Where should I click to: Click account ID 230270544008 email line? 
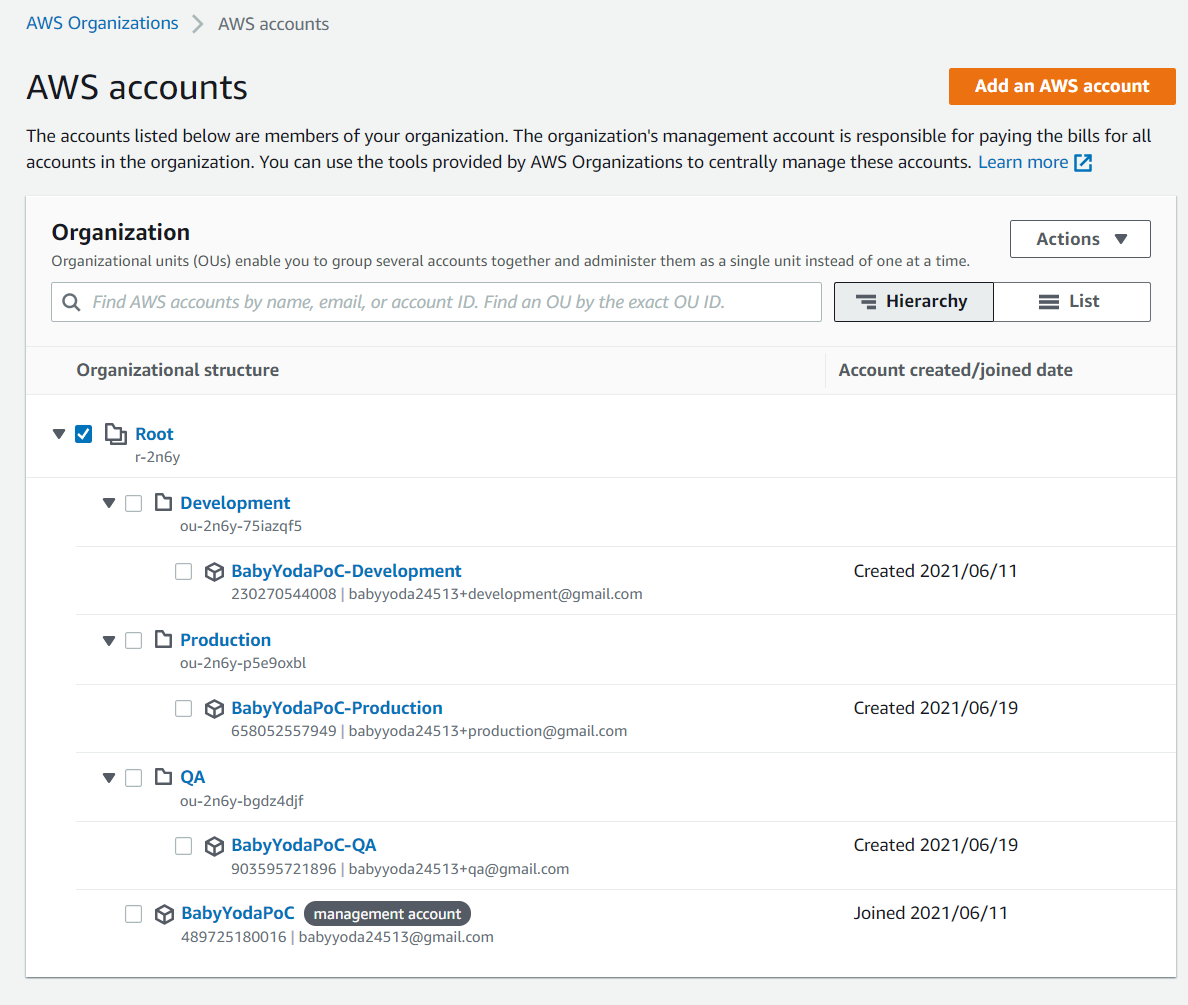click(436, 594)
